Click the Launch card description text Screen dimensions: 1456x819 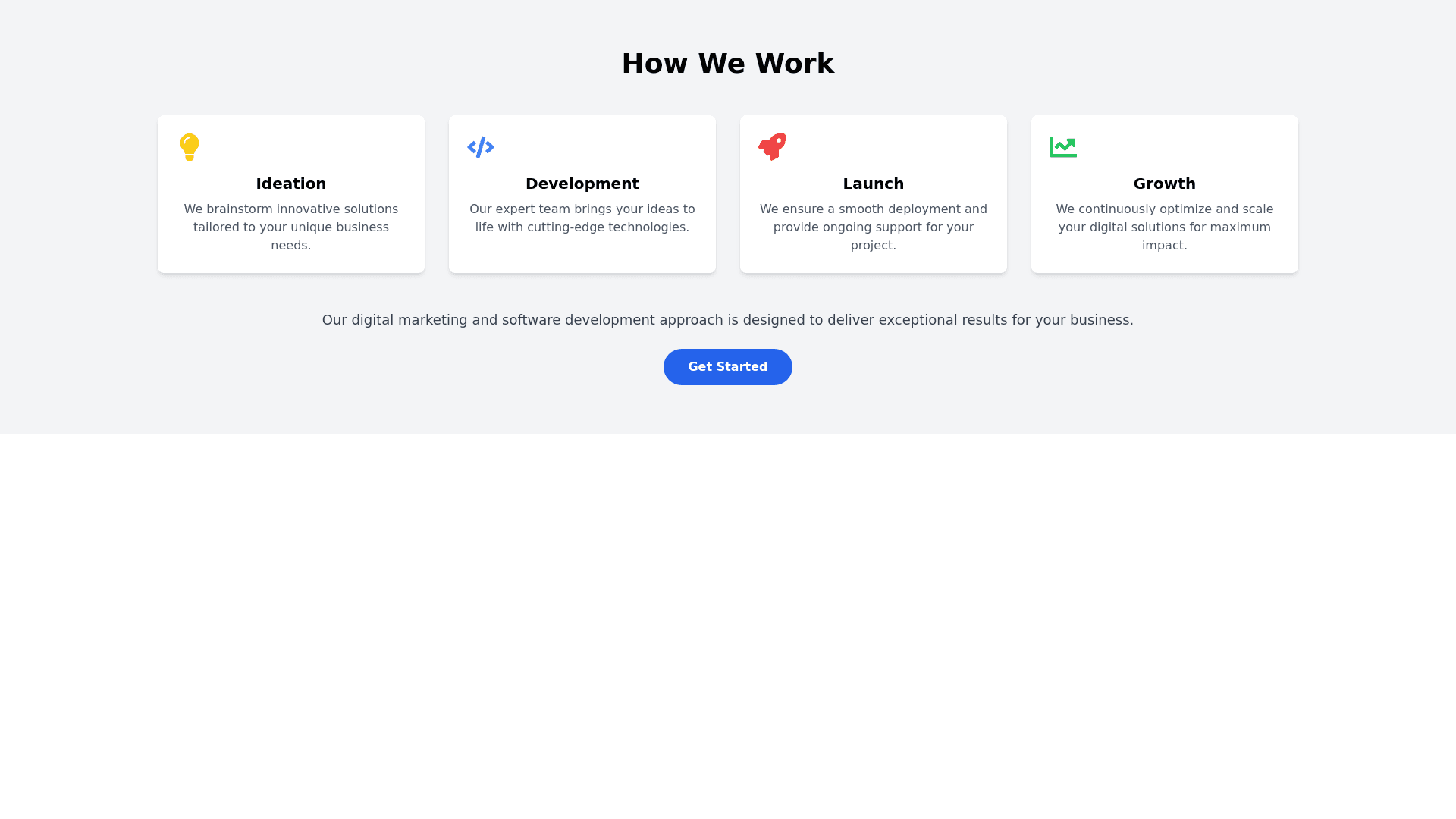(873, 227)
